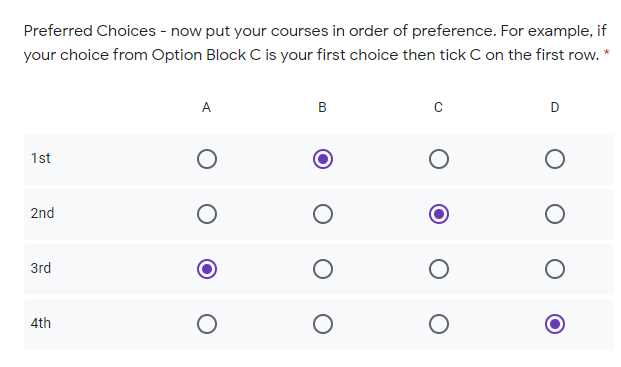Pick D in the 2nd row
The height and width of the screenshot is (367, 621).
pyautogui.click(x=555, y=214)
